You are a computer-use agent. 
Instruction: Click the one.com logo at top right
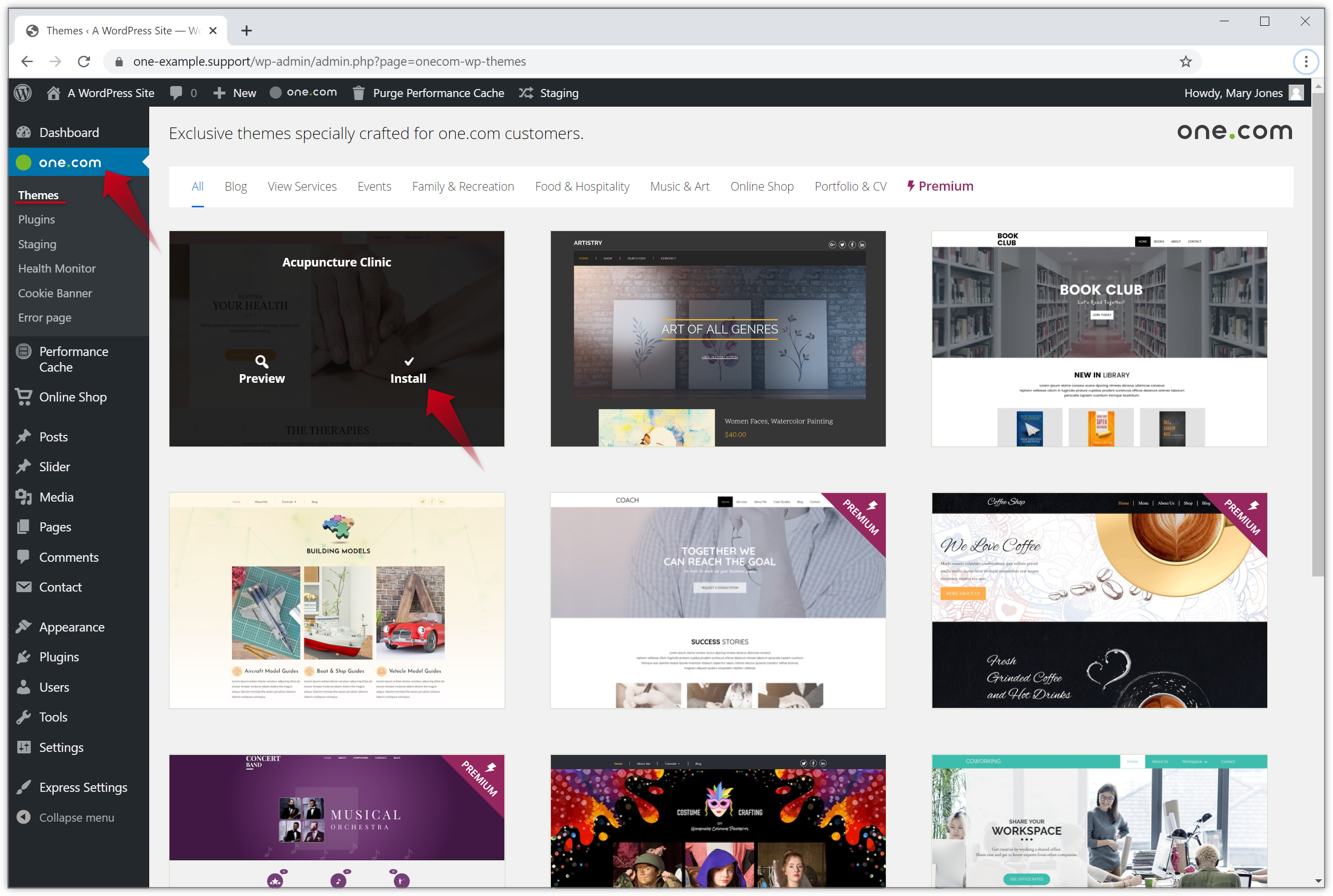[x=1235, y=131]
